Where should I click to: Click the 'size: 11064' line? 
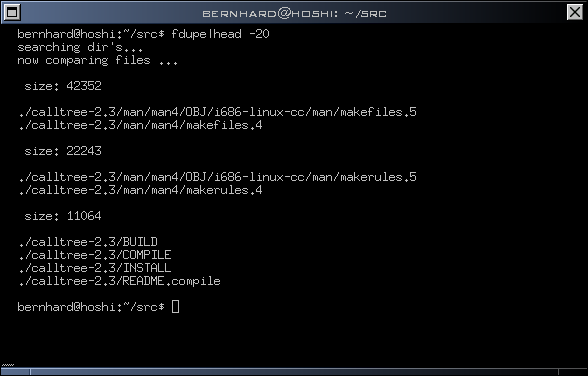[63, 216]
